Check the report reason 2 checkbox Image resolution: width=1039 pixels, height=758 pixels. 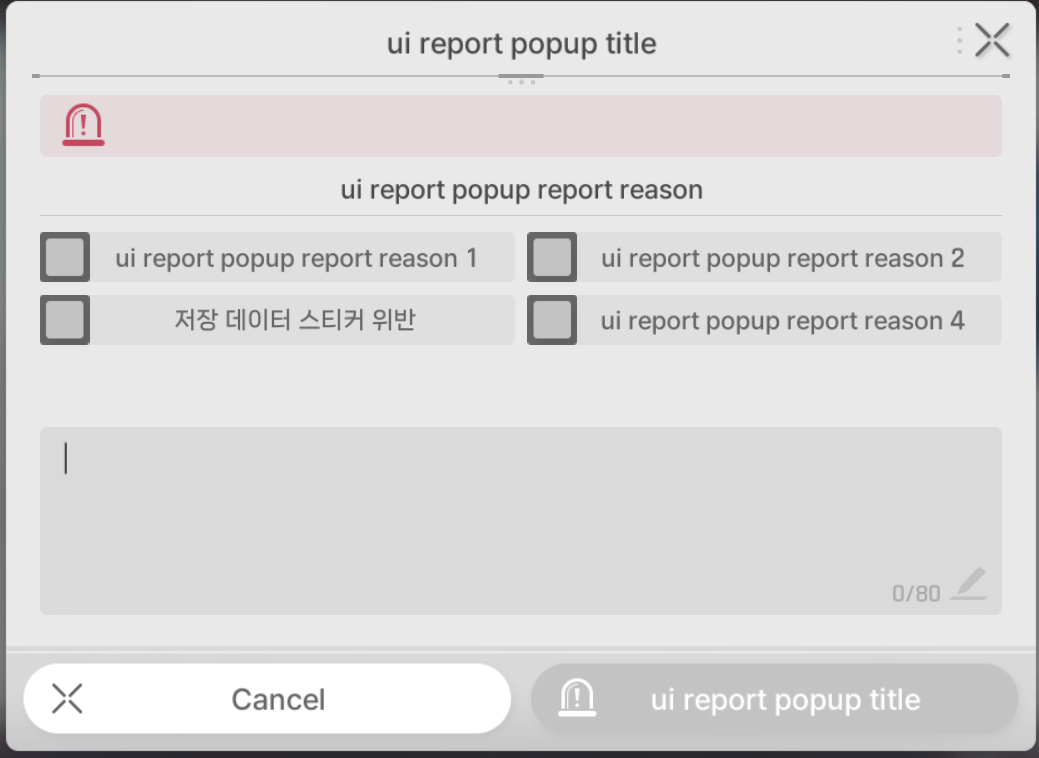click(x=552, y=257)
